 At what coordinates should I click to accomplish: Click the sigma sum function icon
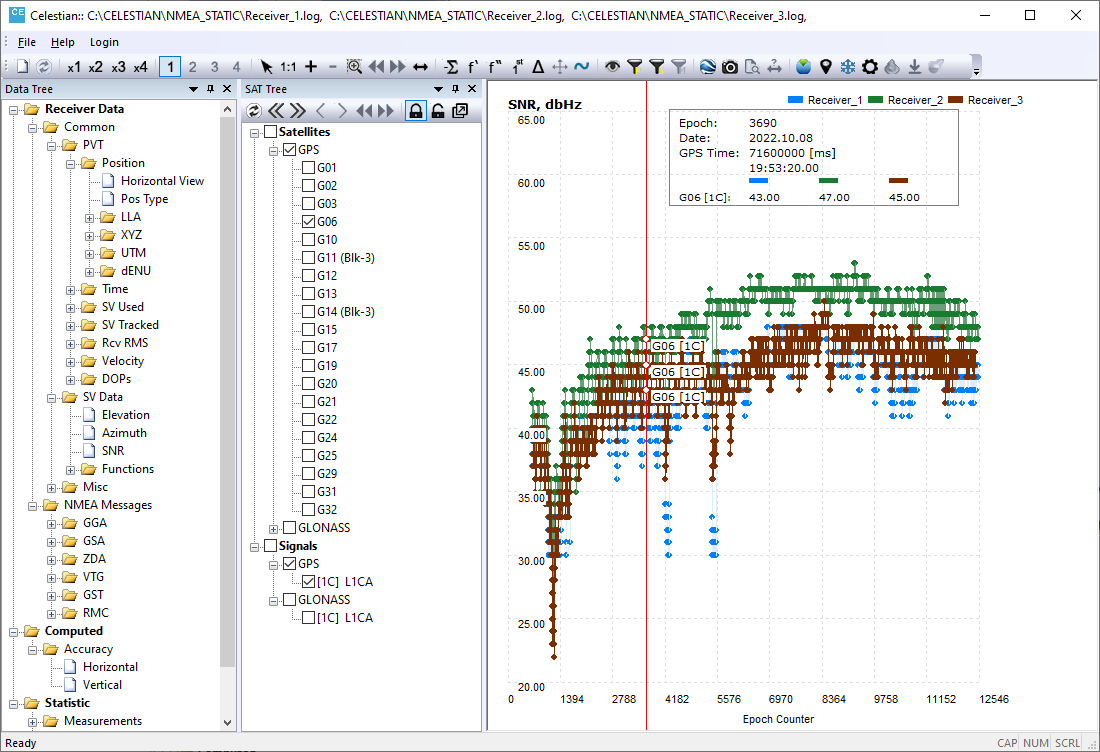click(451, 67)
